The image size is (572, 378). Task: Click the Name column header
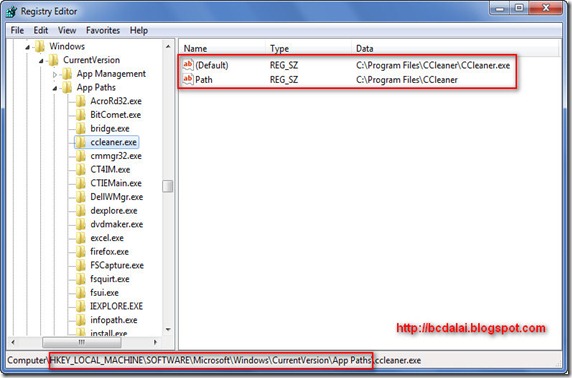[223, 49]
